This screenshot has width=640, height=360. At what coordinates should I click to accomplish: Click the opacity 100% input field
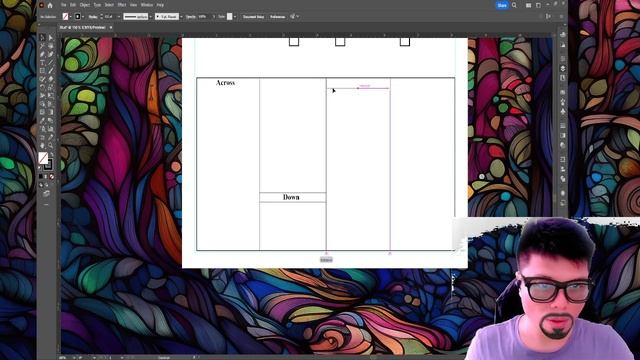[204, 17]
